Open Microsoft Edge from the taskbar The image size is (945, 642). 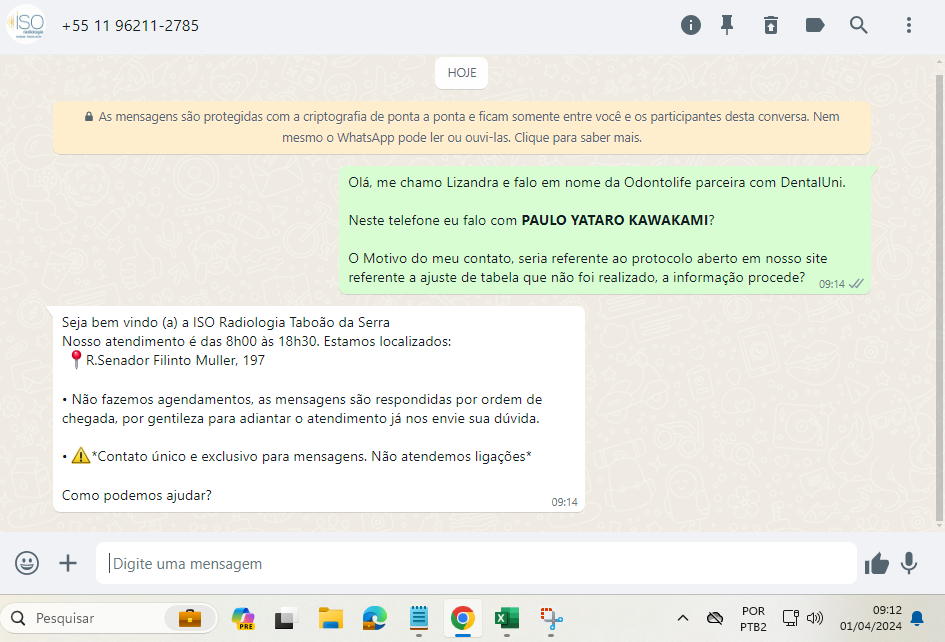(x=374, y=618)
